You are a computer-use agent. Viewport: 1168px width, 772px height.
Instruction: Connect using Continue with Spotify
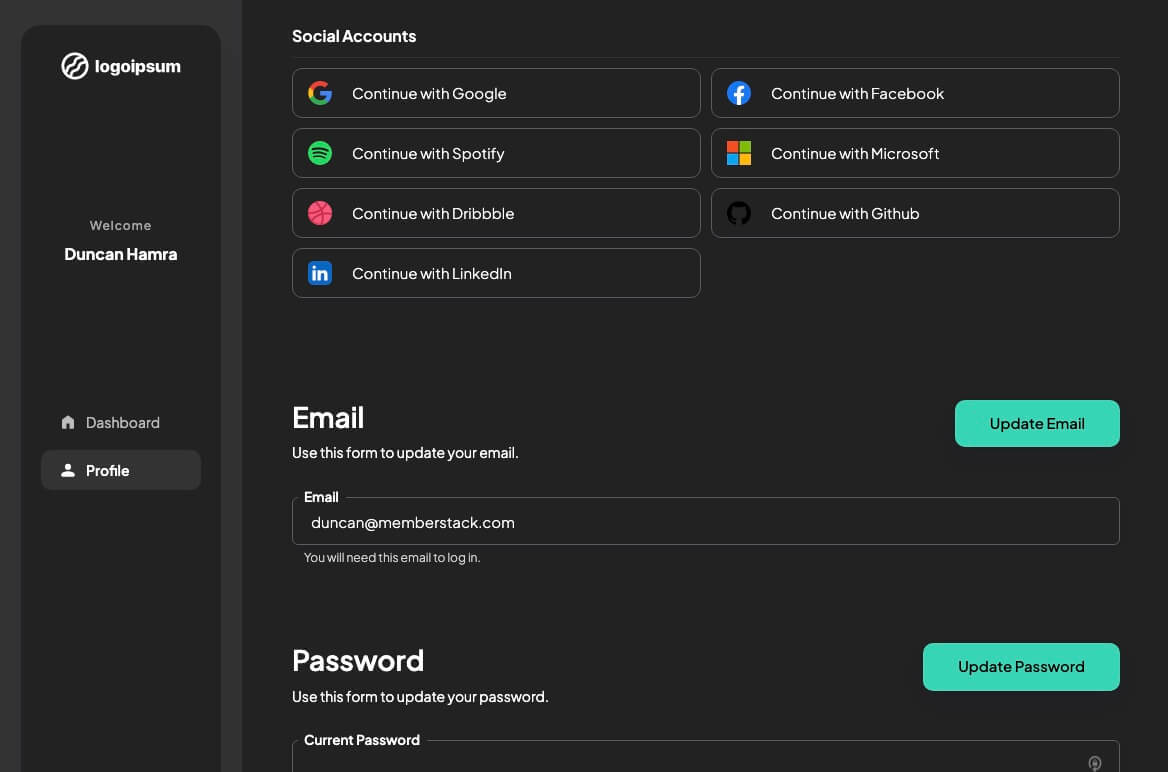[x=496, y=154]
